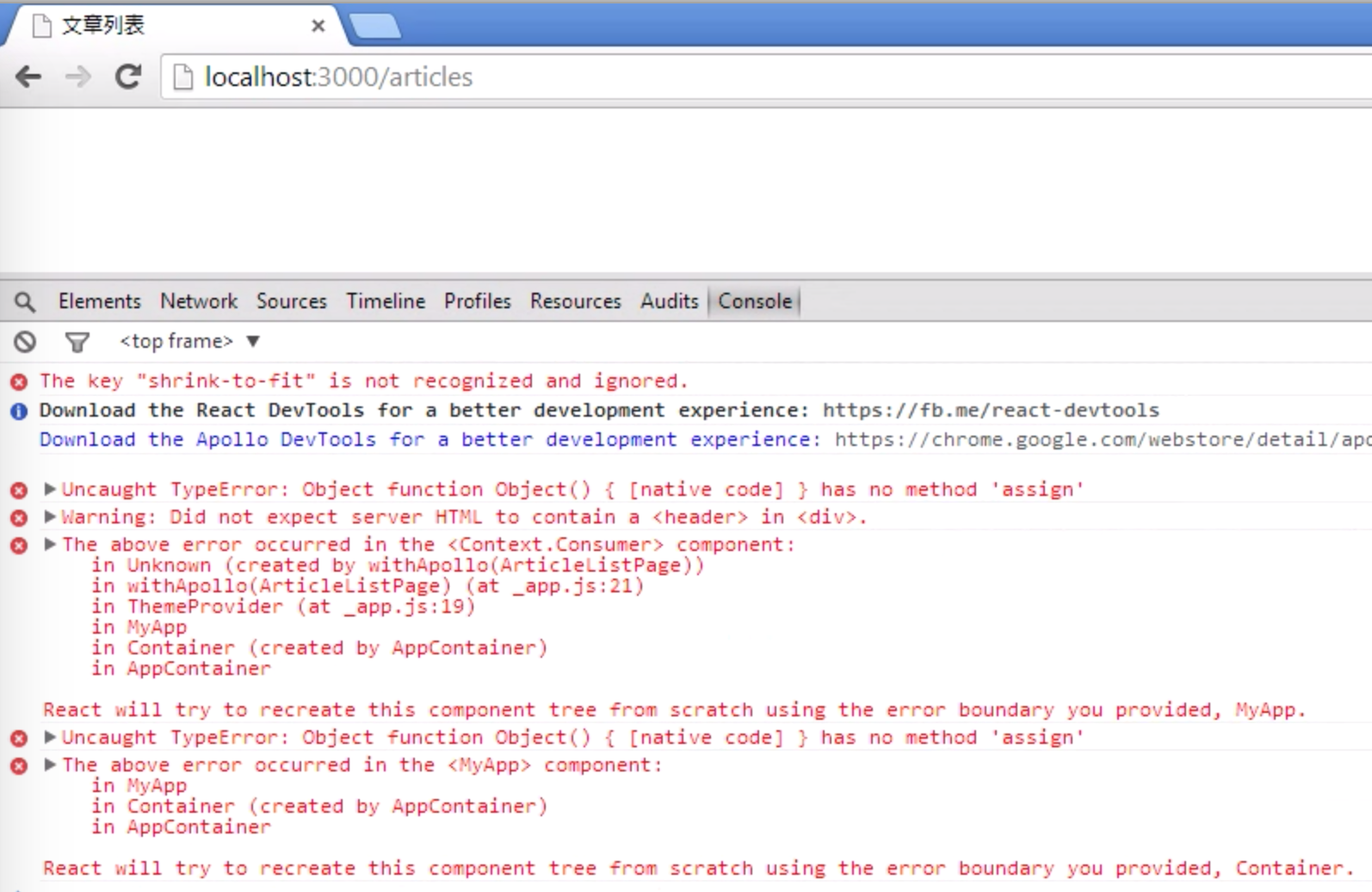The height and width of the screenshot is (892, 1372).
Task: Click the line ending "you provided, Container."
Action: click(699, 868)
